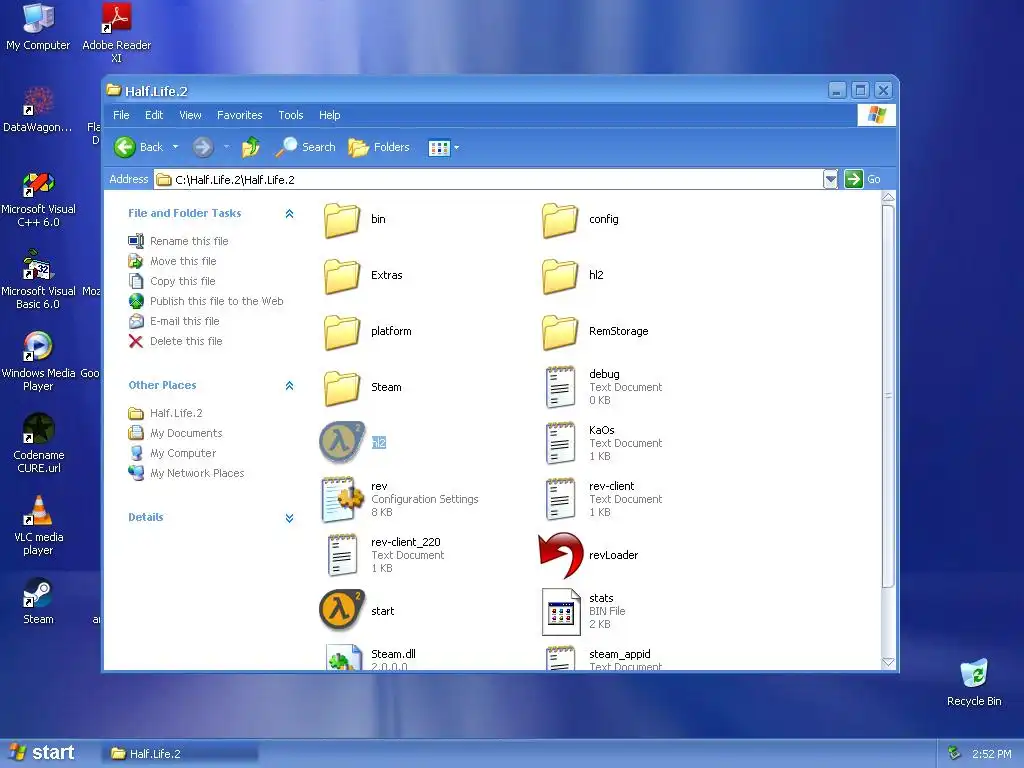
Task: Select the Steam.dll file
Action: tap(344, 657)
